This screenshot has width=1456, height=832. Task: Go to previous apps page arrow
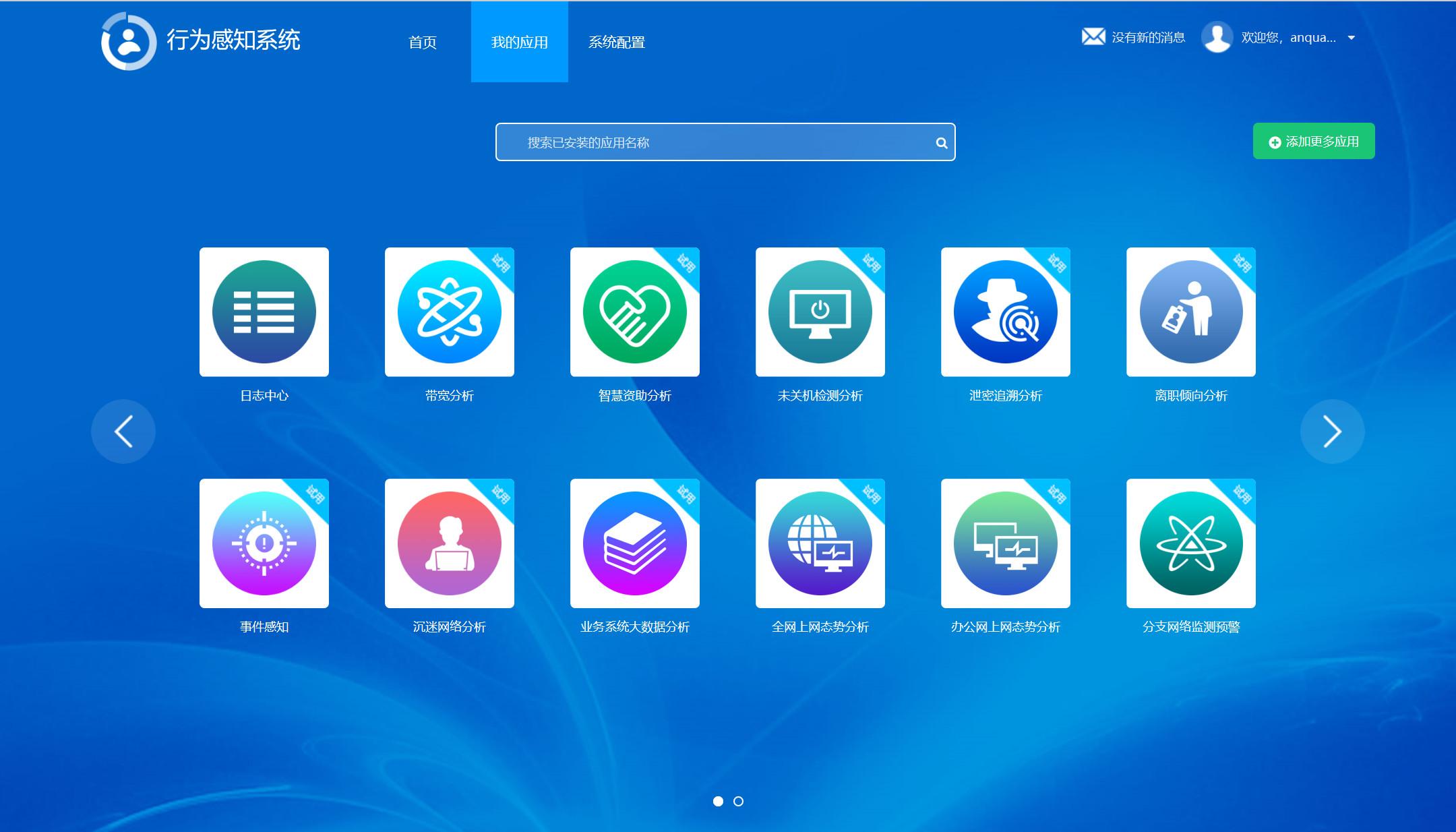(123, 432)
